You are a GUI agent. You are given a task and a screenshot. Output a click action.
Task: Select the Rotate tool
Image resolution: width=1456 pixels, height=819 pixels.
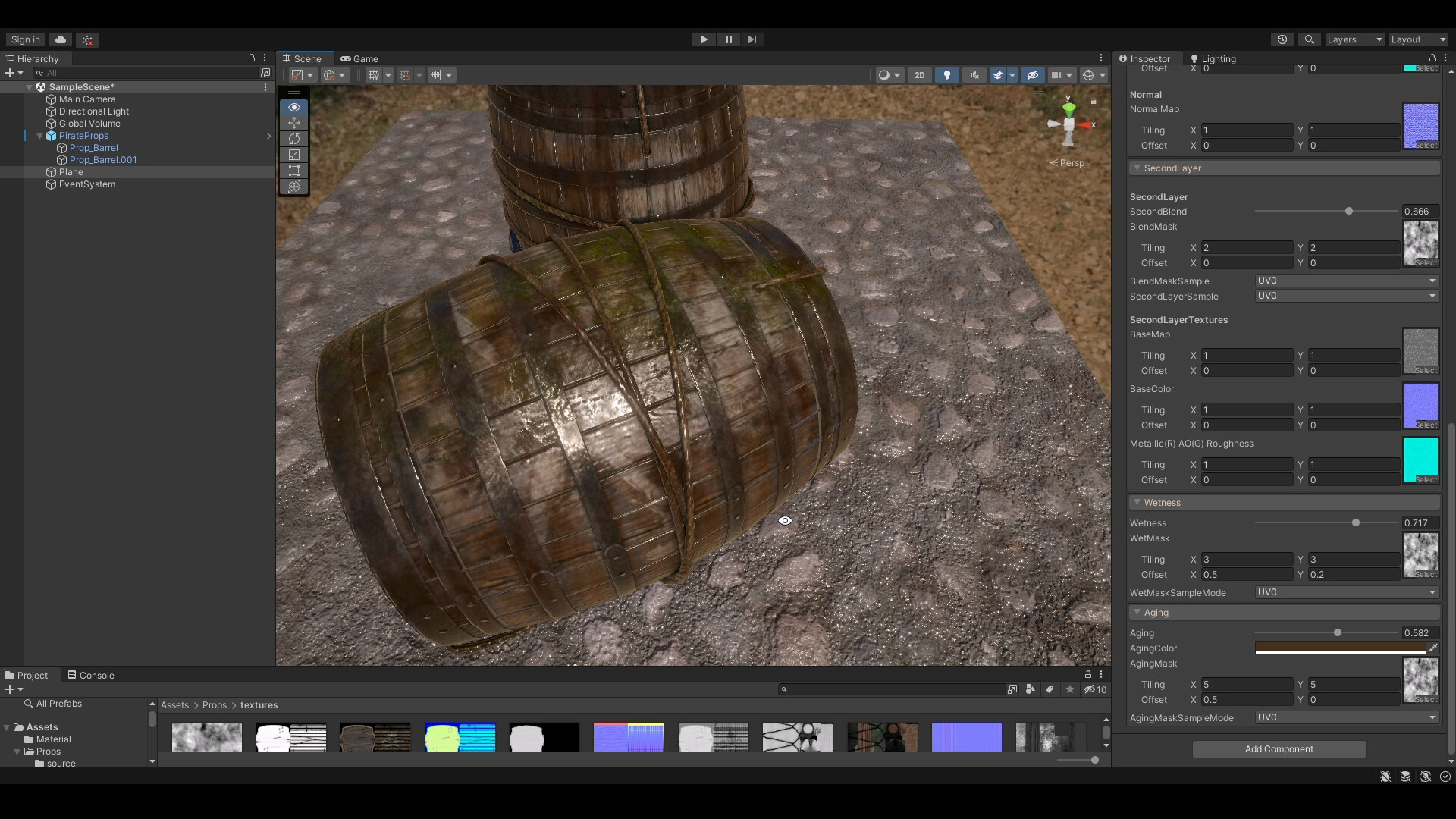pyautogui.click(x=294, y=139)
